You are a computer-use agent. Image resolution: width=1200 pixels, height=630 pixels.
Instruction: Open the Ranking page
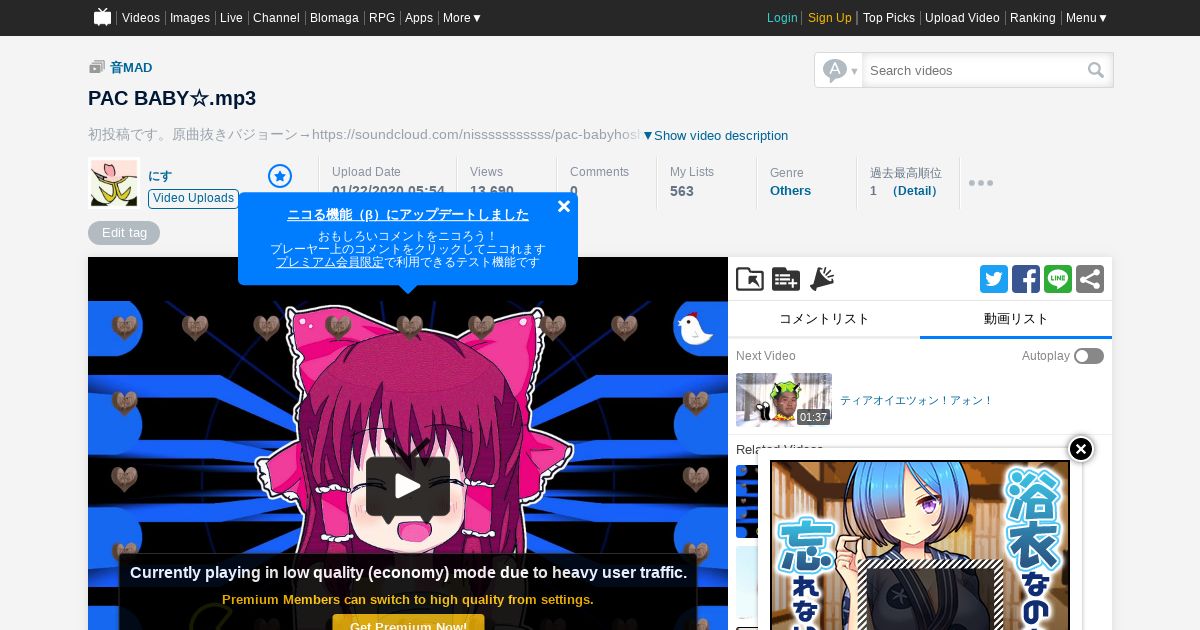point(1033,18)
